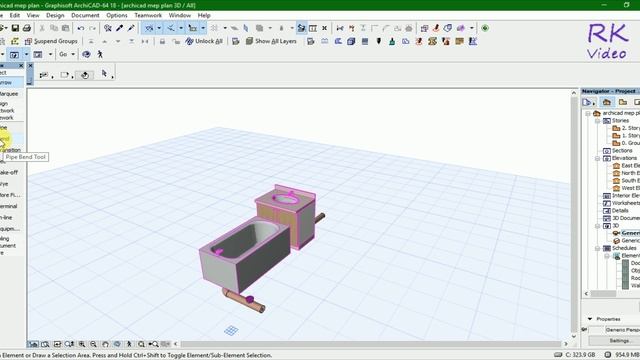
Task: Open the 3D view mode dropdown arrow
Action: 26,54
